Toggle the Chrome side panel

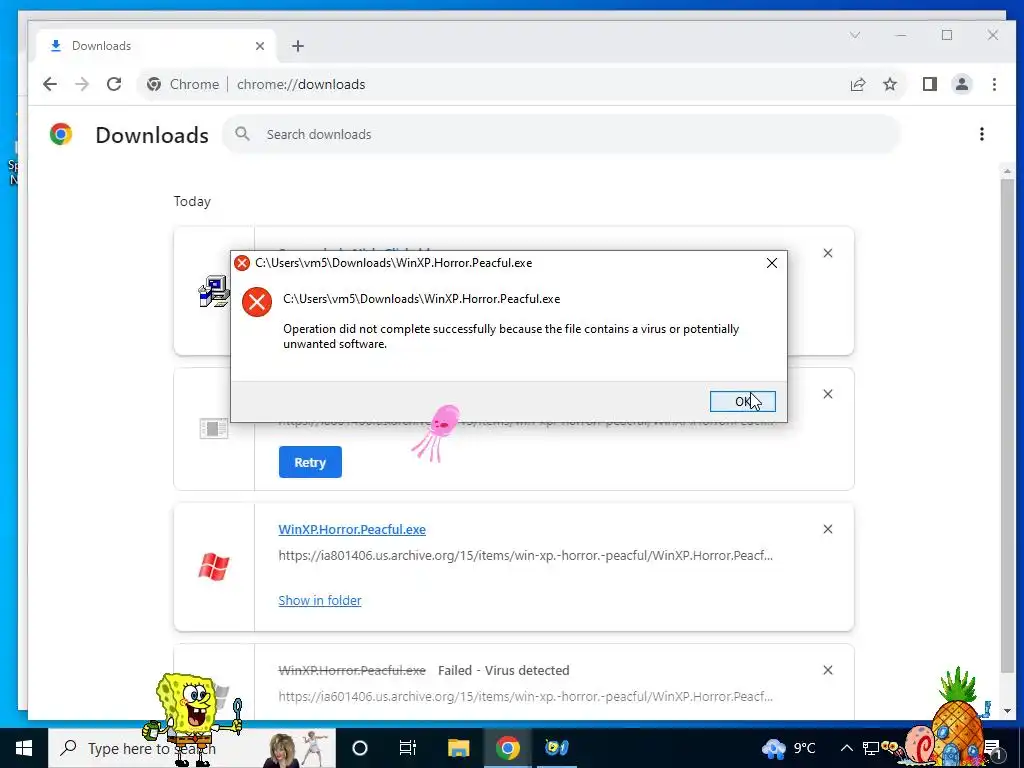pyautogui.click(x=929, y=84)
